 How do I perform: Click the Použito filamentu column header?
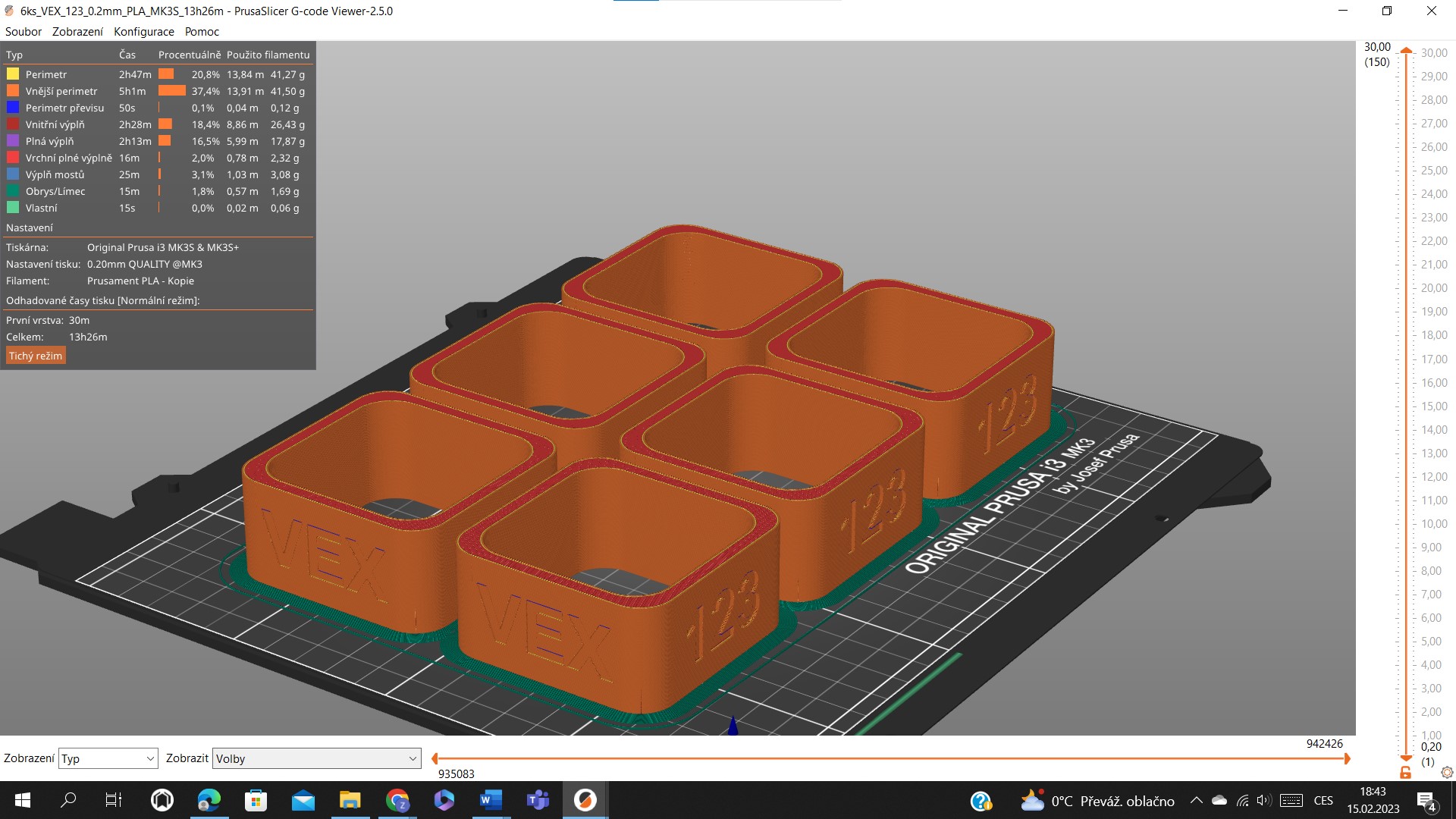tap(268, 55)
